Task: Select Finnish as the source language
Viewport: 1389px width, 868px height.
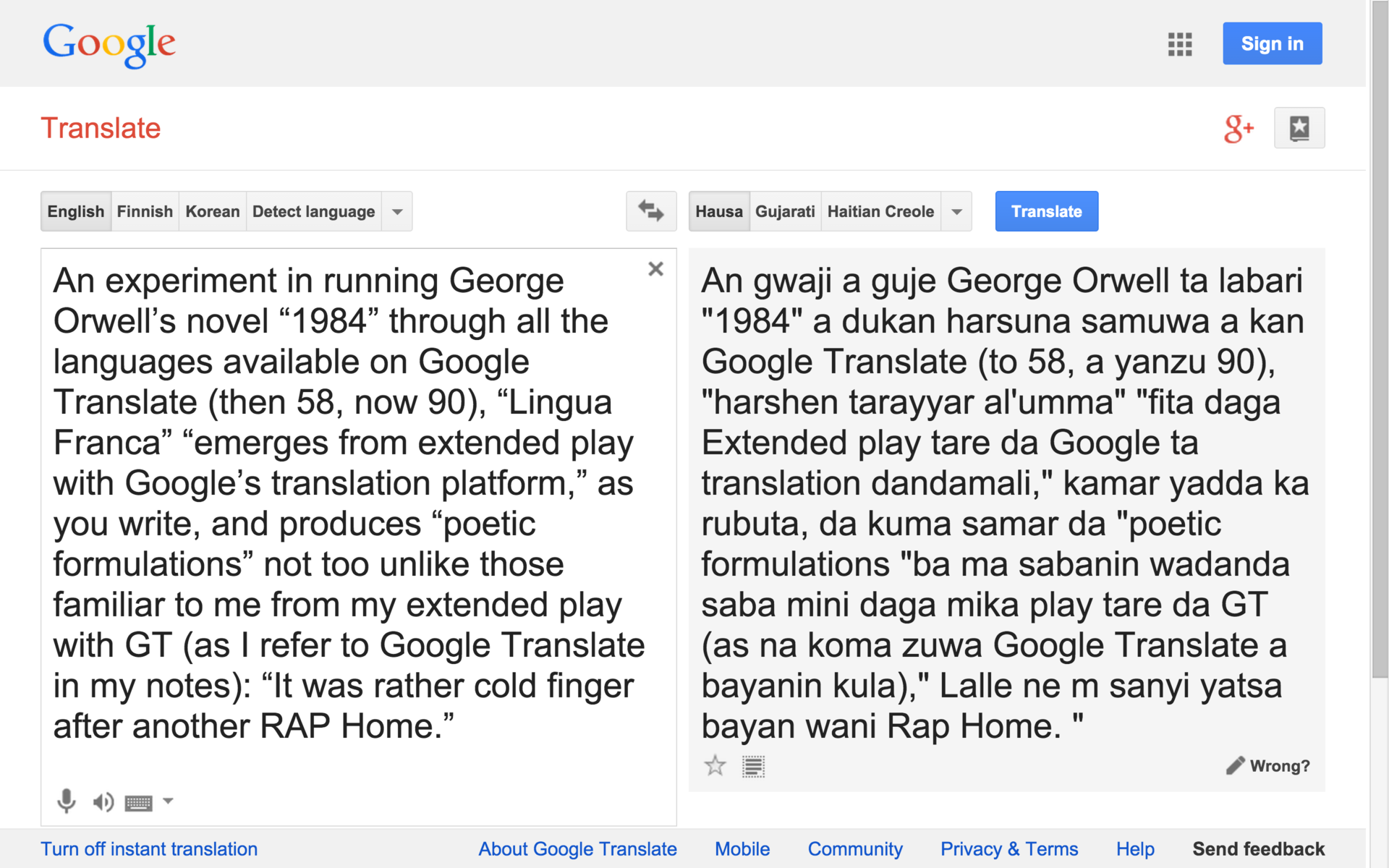Action: (x=145, y=212)
